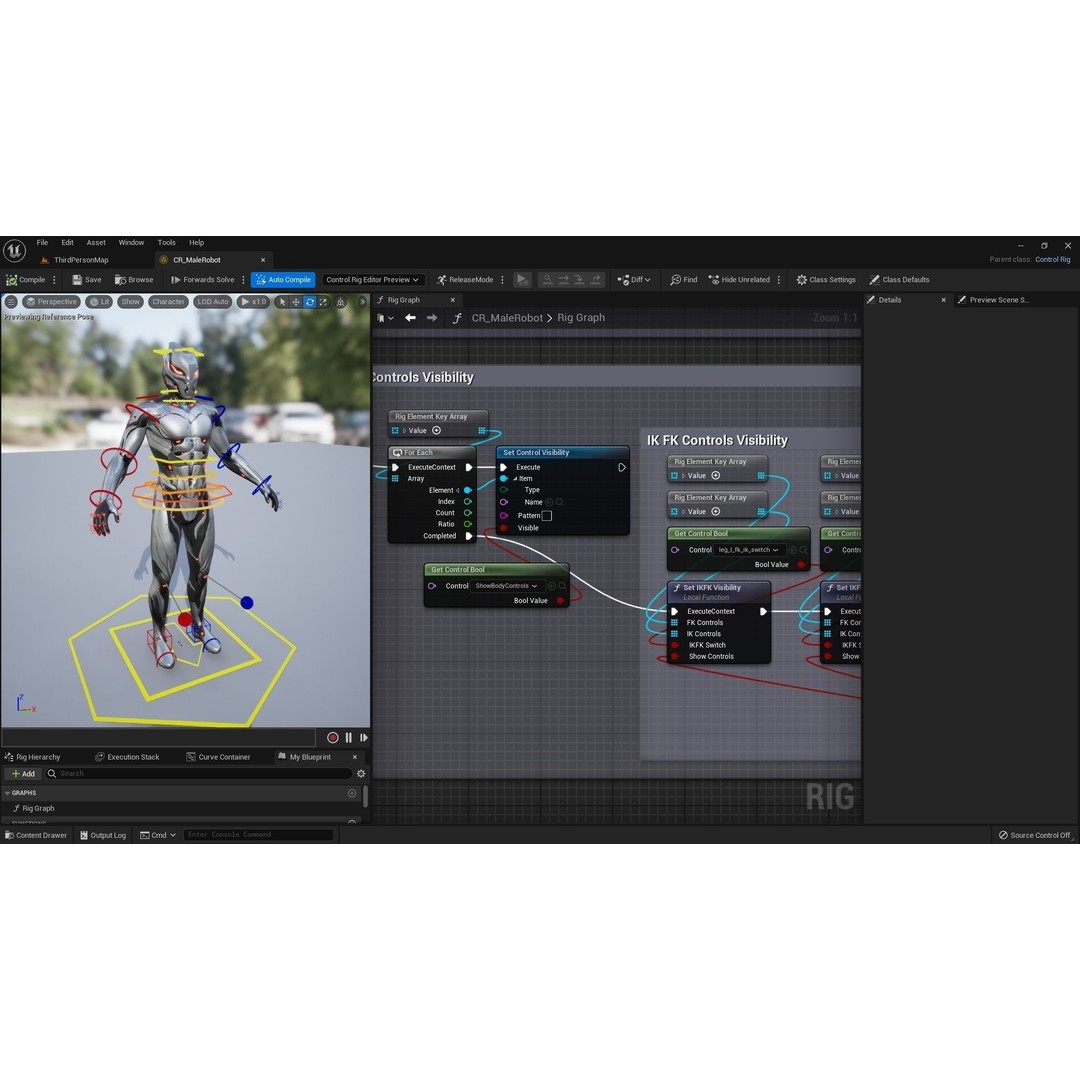Navigate back in graph history

[411, 318]
